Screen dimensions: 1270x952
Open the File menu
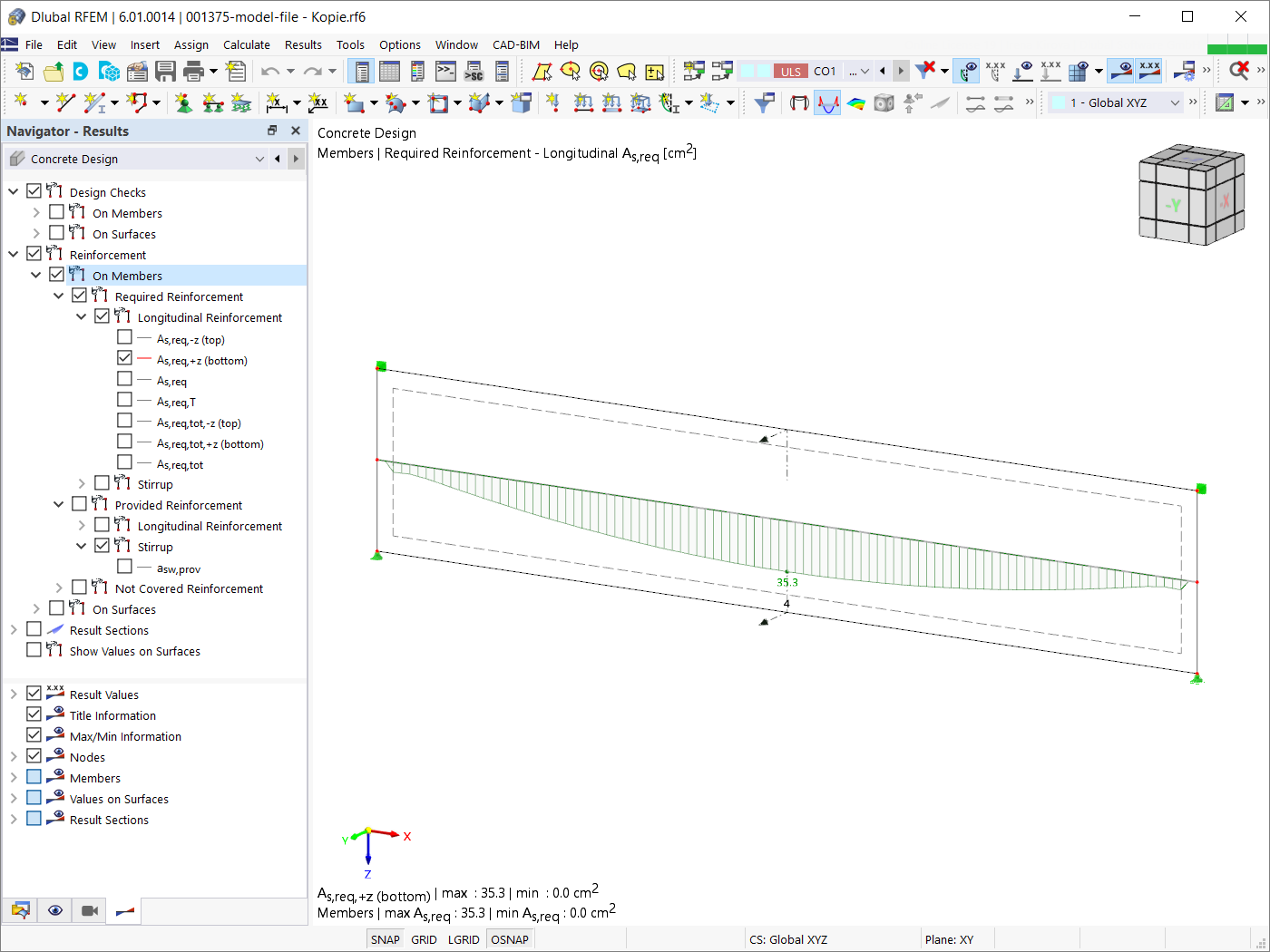34,44
